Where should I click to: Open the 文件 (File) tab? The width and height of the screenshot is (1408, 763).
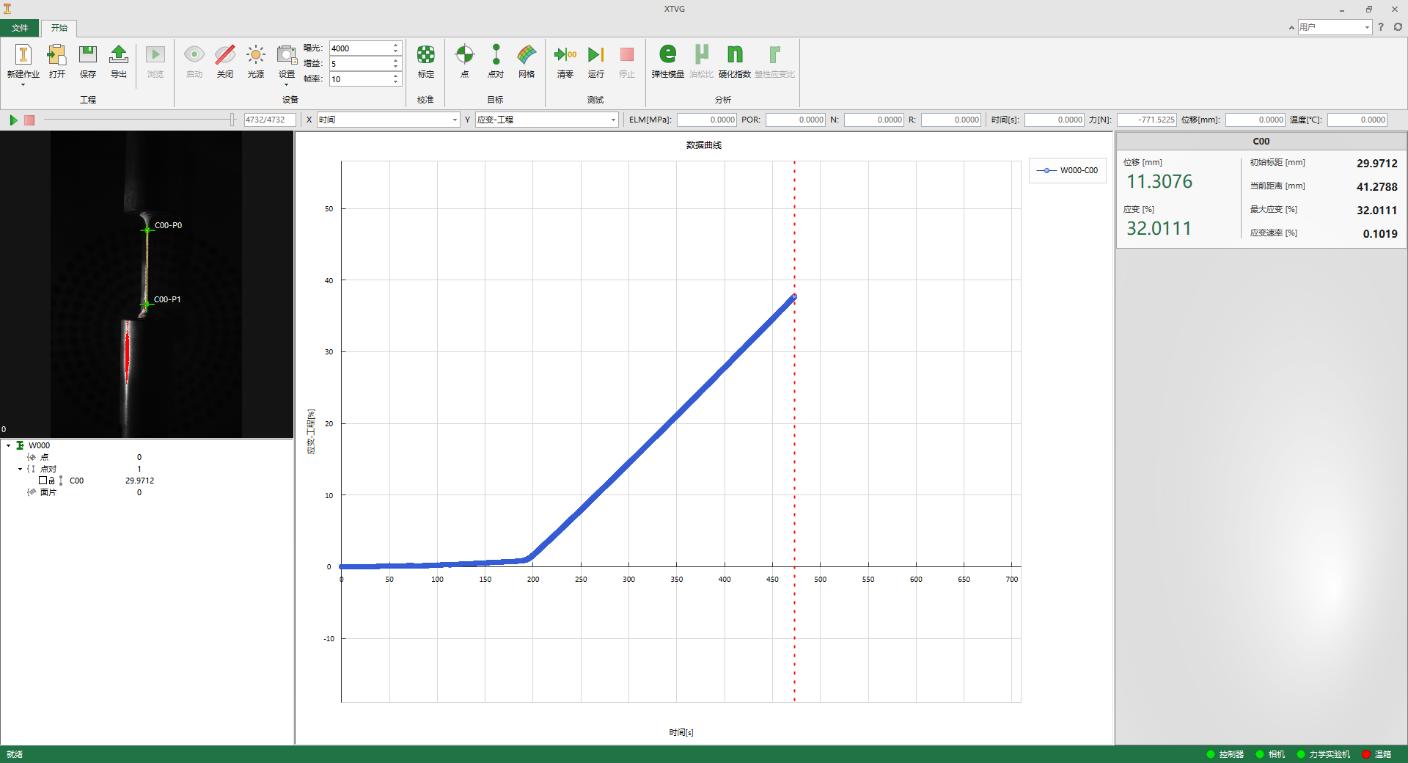(x=20, y=28)
